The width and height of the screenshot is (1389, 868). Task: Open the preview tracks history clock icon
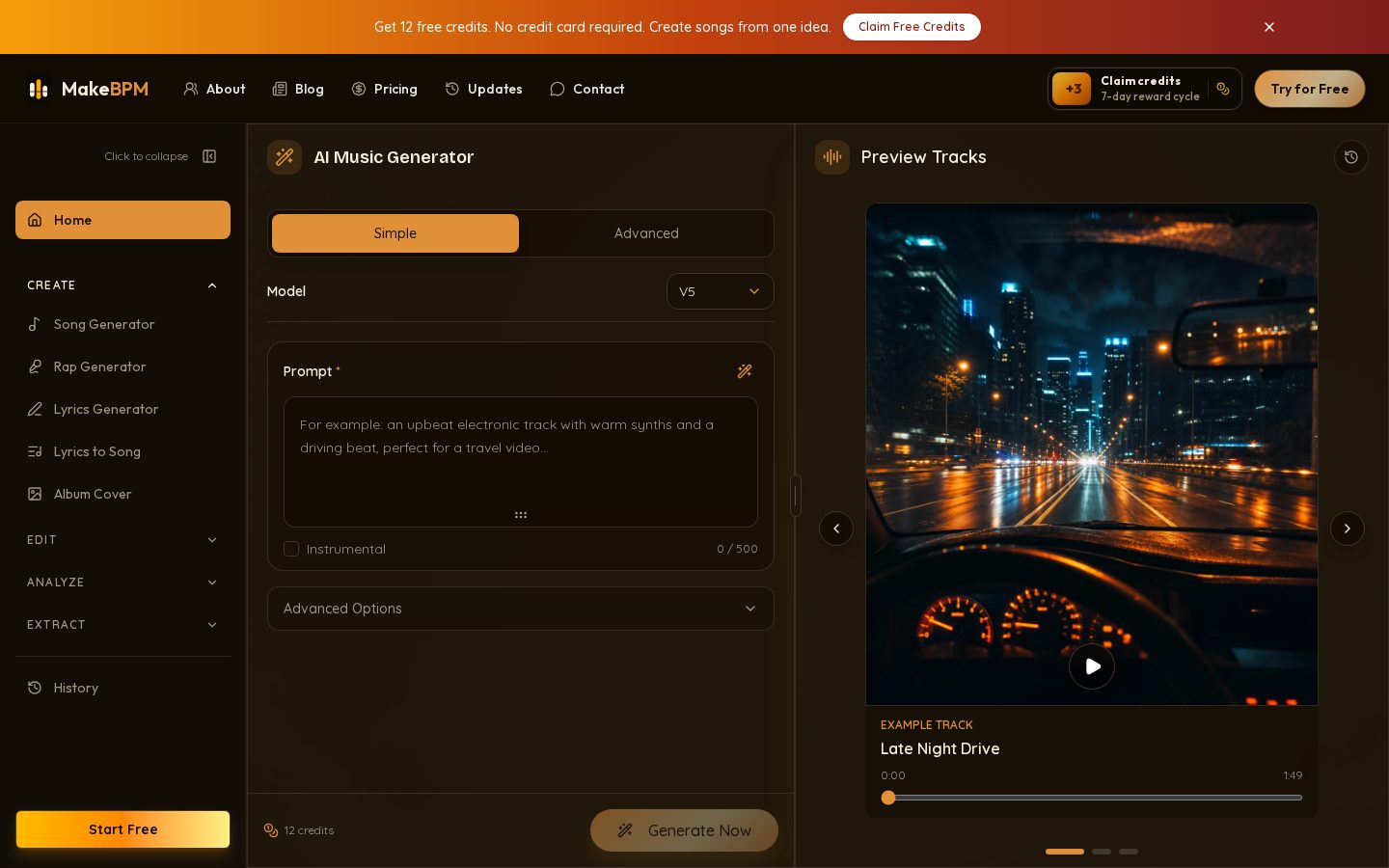pos(1350,157)
